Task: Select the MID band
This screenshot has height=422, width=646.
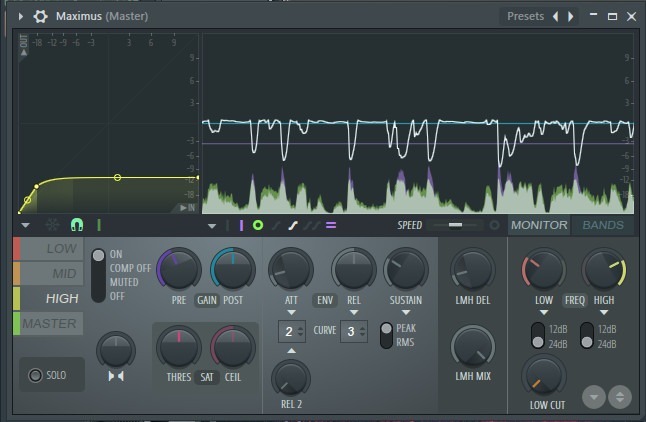Action: click(x=49, y=273)
